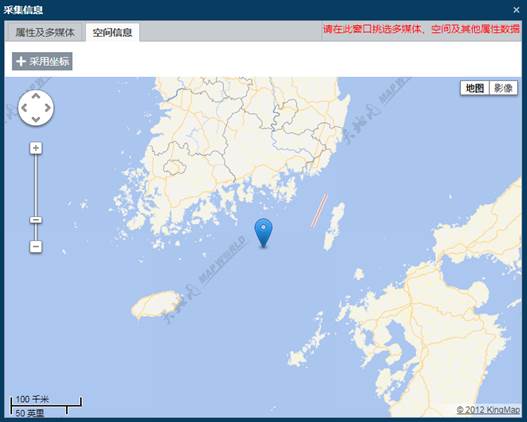Click the double red line in strait
The image size is (527, 422).
tap(319, 210)
